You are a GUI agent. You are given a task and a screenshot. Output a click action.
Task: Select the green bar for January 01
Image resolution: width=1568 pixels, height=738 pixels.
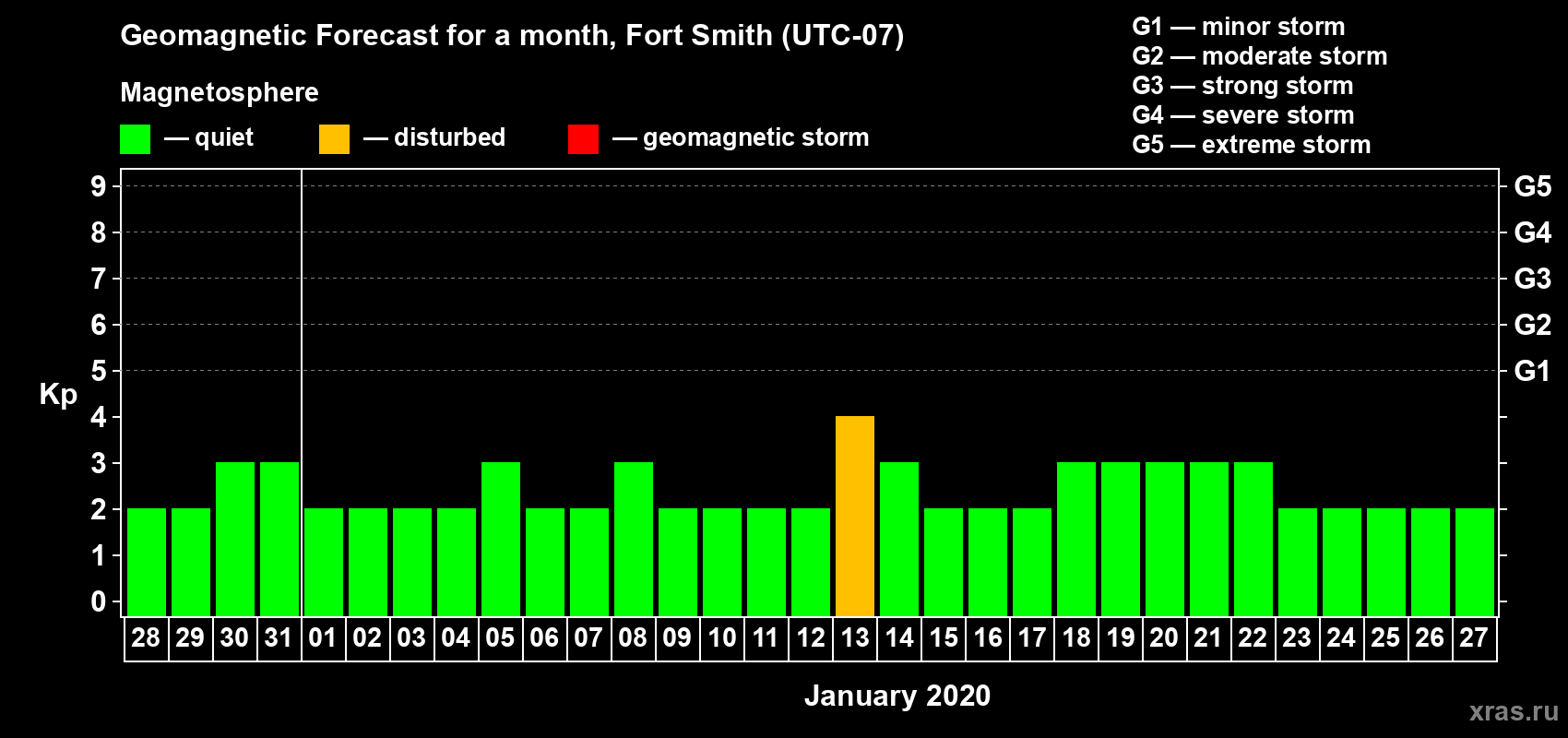[x=324, y=562]
